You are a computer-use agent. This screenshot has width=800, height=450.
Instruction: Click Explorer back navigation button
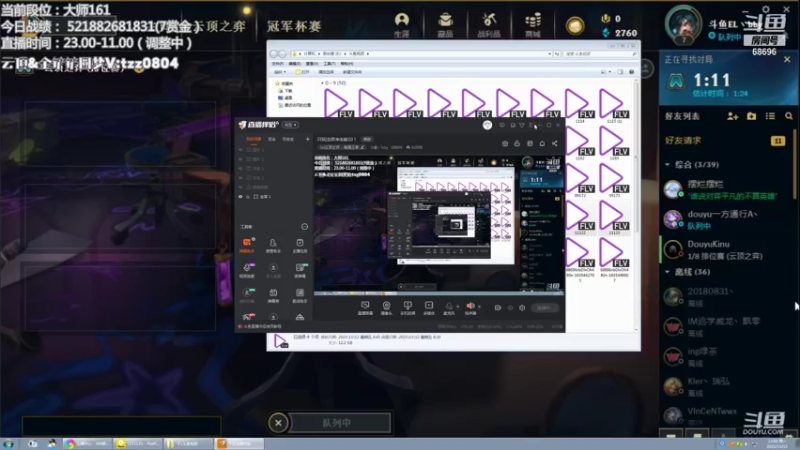coord(274,54)
